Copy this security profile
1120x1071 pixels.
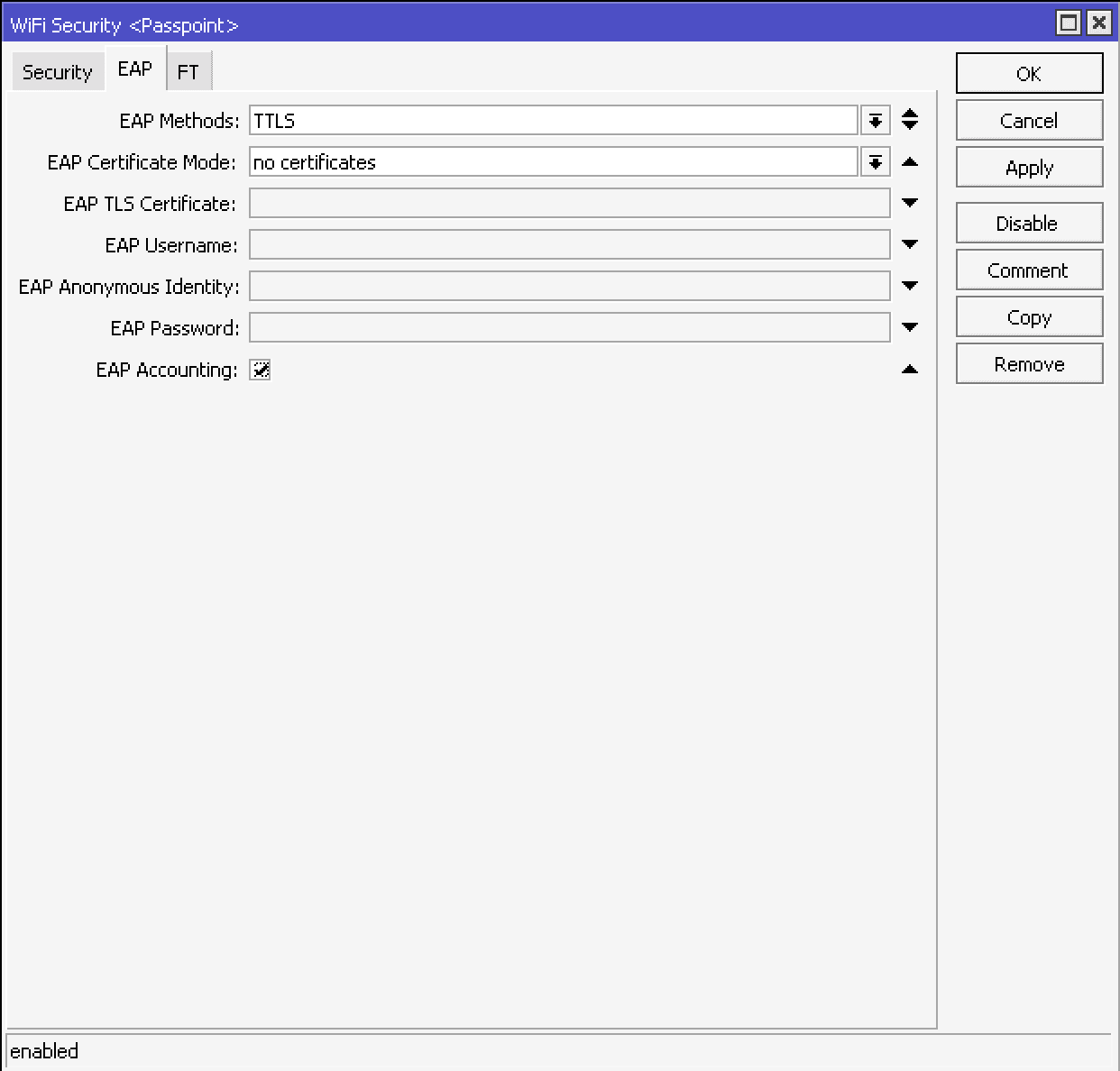click(x=1028, y=316)
